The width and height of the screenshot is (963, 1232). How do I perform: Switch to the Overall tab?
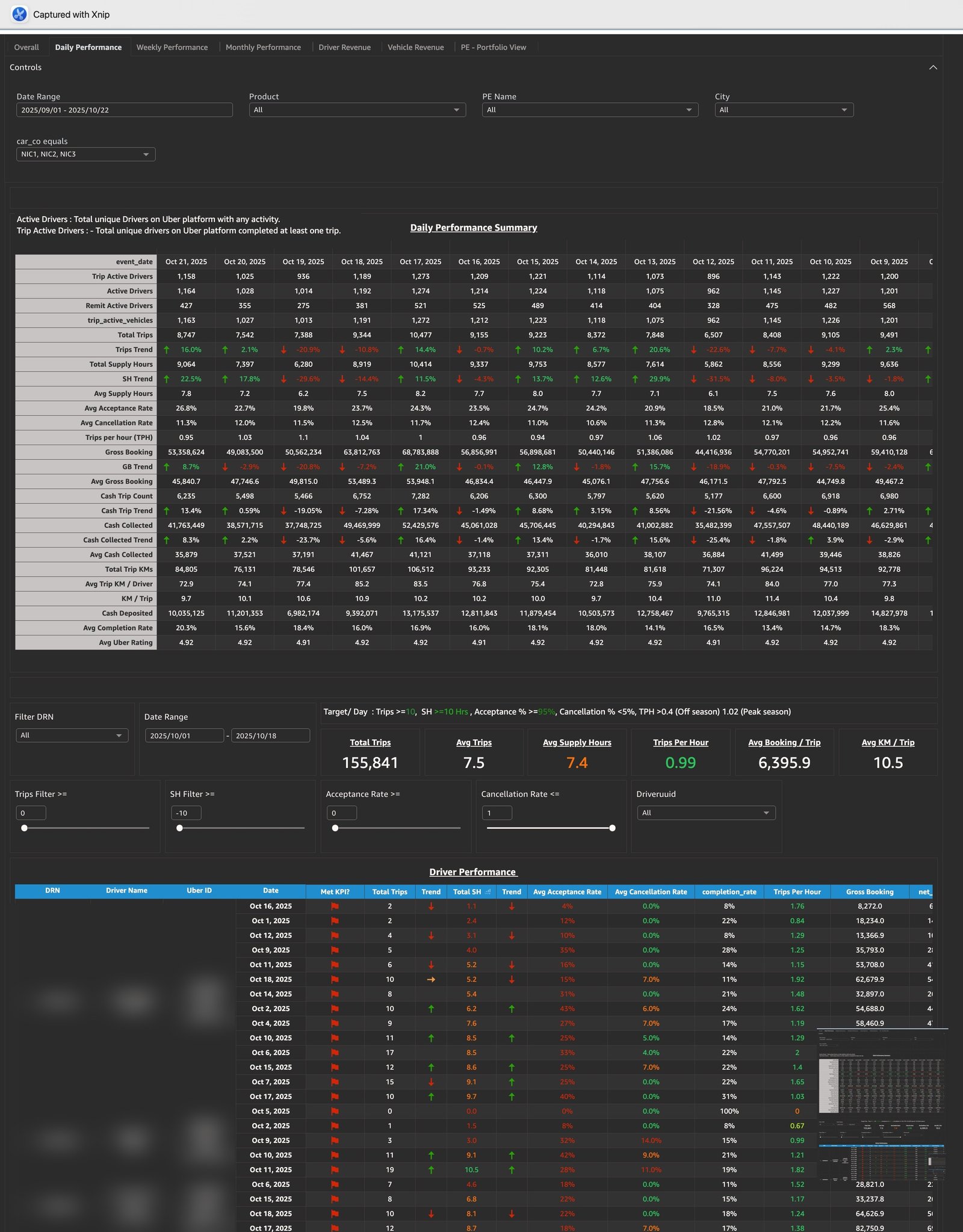(26, 47)
